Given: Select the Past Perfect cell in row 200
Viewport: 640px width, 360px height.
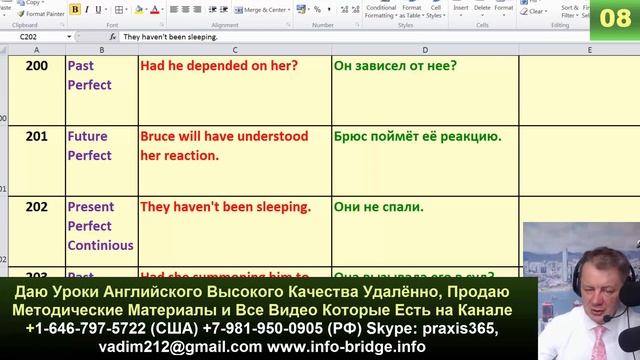Looking at the screenshot, I should point(102,90).
